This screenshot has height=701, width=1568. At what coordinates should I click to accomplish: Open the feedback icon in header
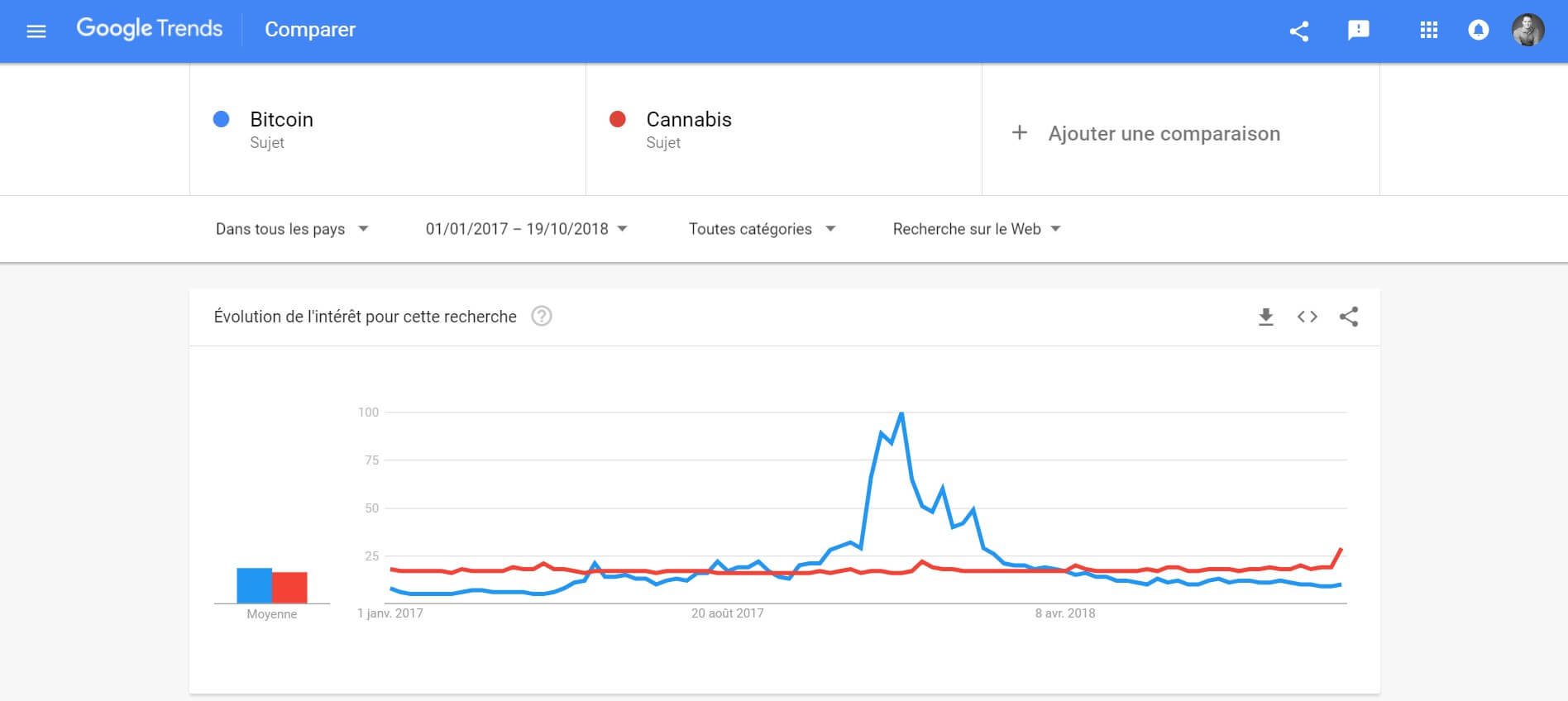(1358, 31)
